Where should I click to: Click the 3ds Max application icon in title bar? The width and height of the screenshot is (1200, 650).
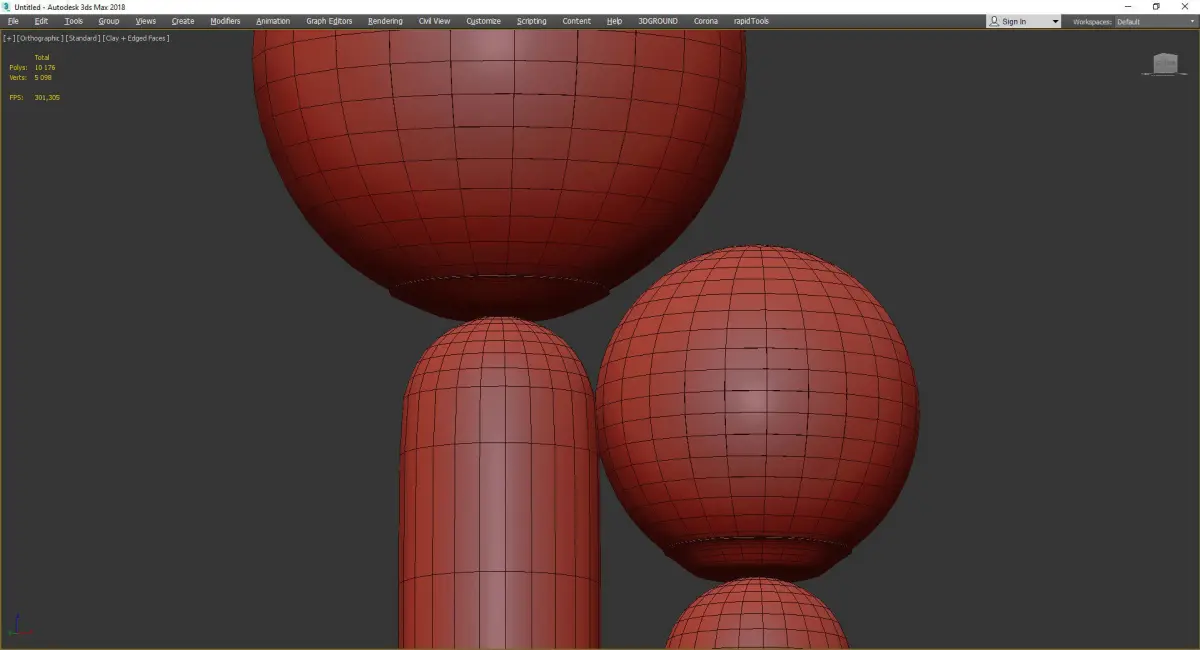[7, 7]
